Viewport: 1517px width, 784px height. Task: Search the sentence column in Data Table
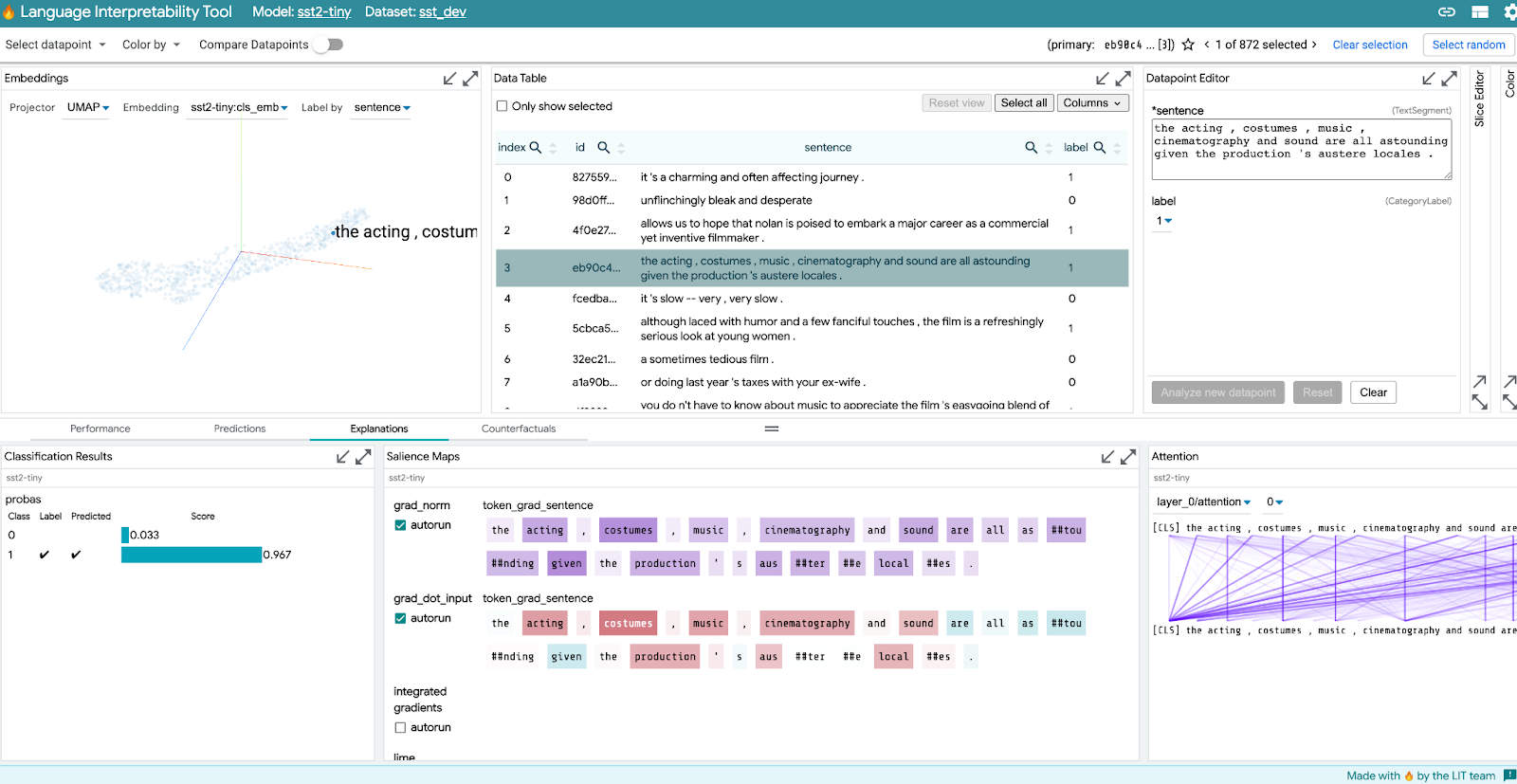[x=1031, y=148]
